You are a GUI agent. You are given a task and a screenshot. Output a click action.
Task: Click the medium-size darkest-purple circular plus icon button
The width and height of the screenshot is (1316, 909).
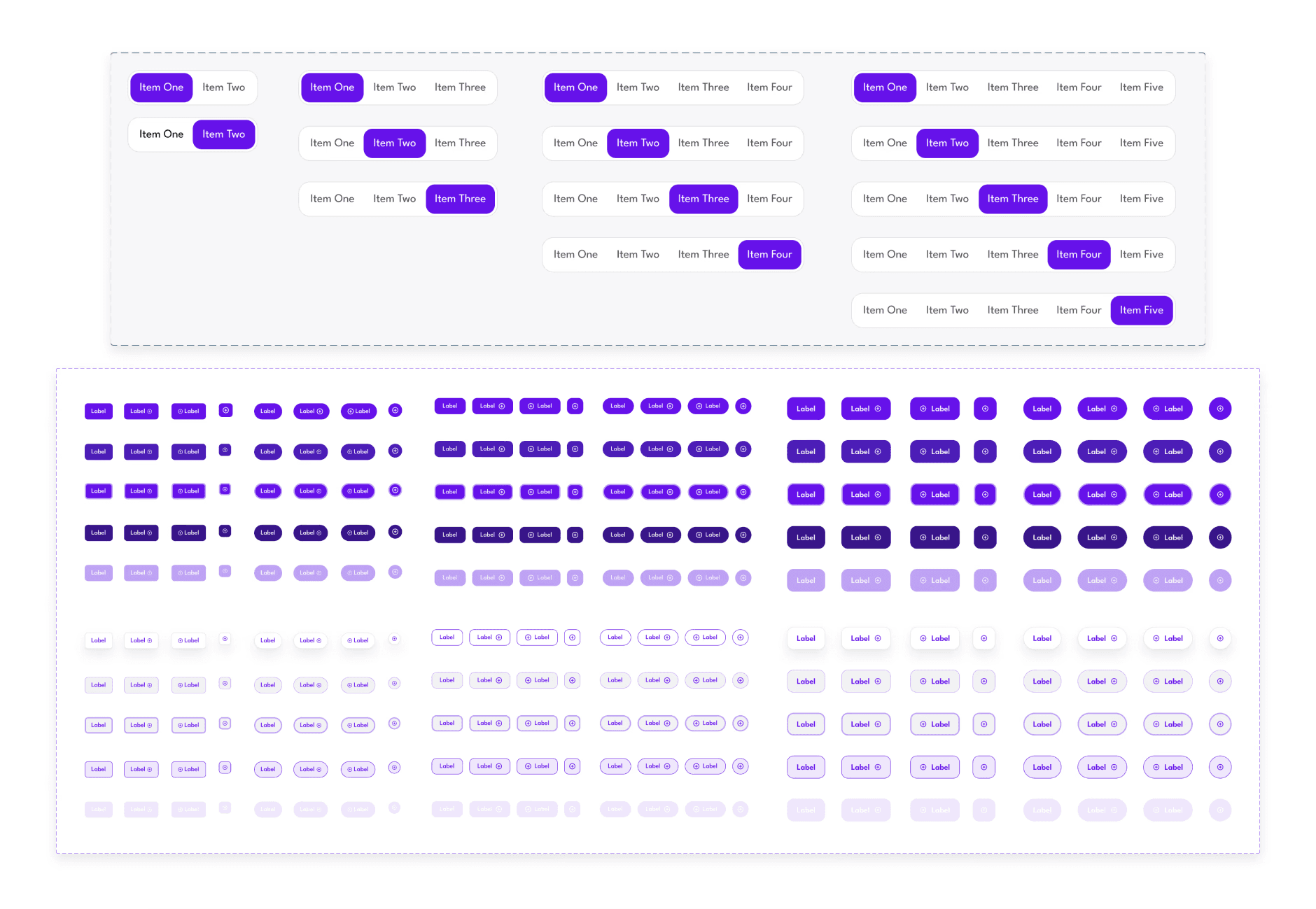743,535
